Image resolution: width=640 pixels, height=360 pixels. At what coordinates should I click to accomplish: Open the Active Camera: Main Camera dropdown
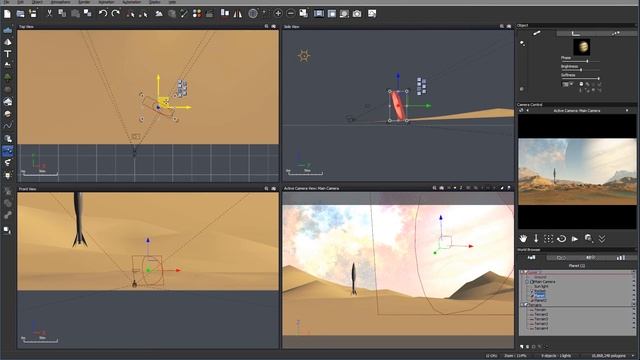pyautogui.click(x=627, y=110)
